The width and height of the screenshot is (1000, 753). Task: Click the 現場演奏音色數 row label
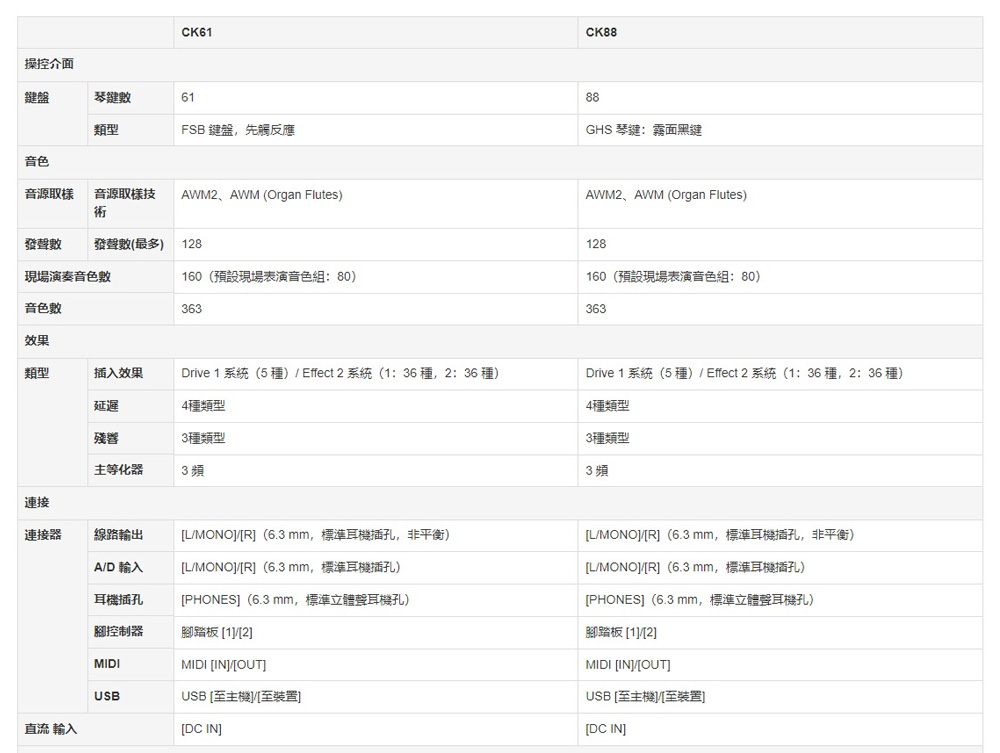[x=68, y=276]
